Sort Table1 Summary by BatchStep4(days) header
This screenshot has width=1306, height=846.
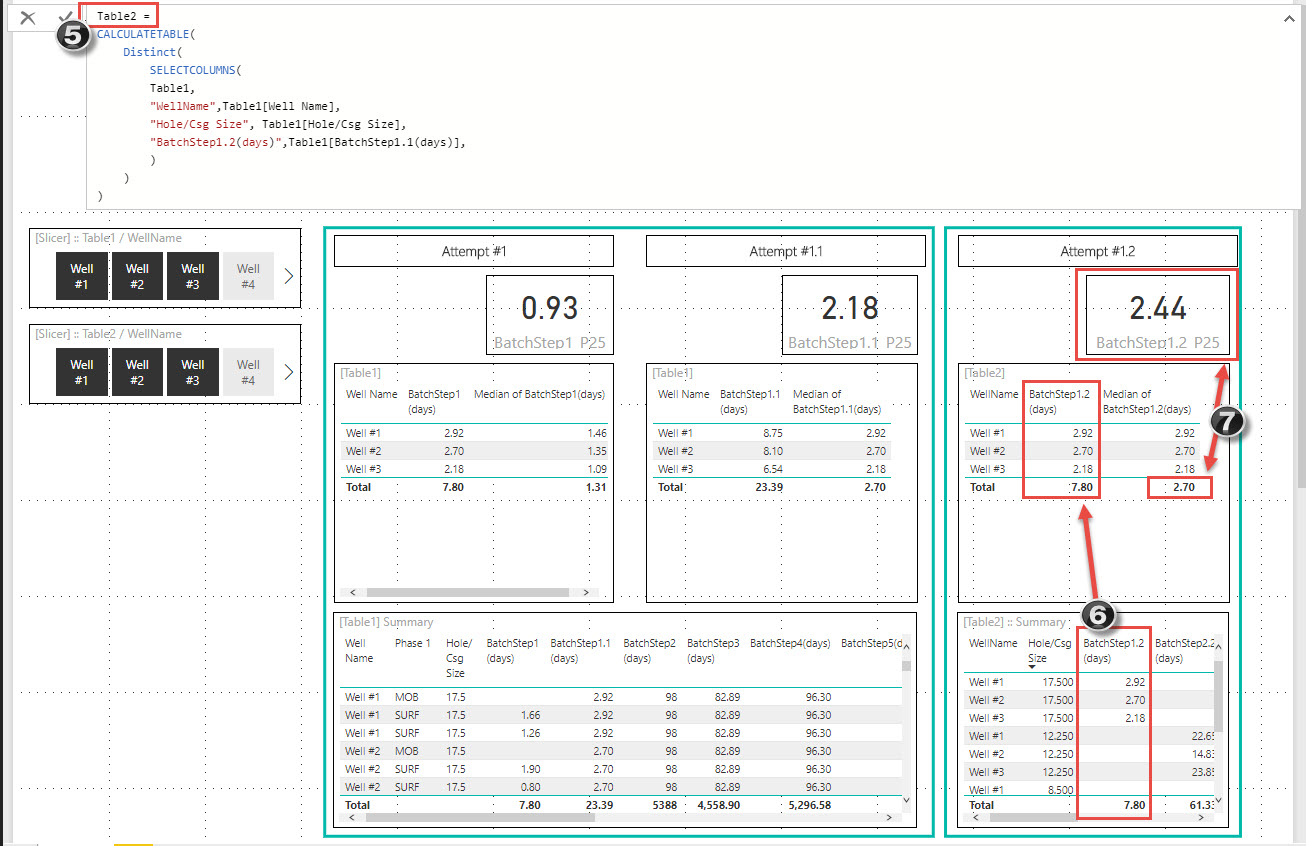(790, 643)
